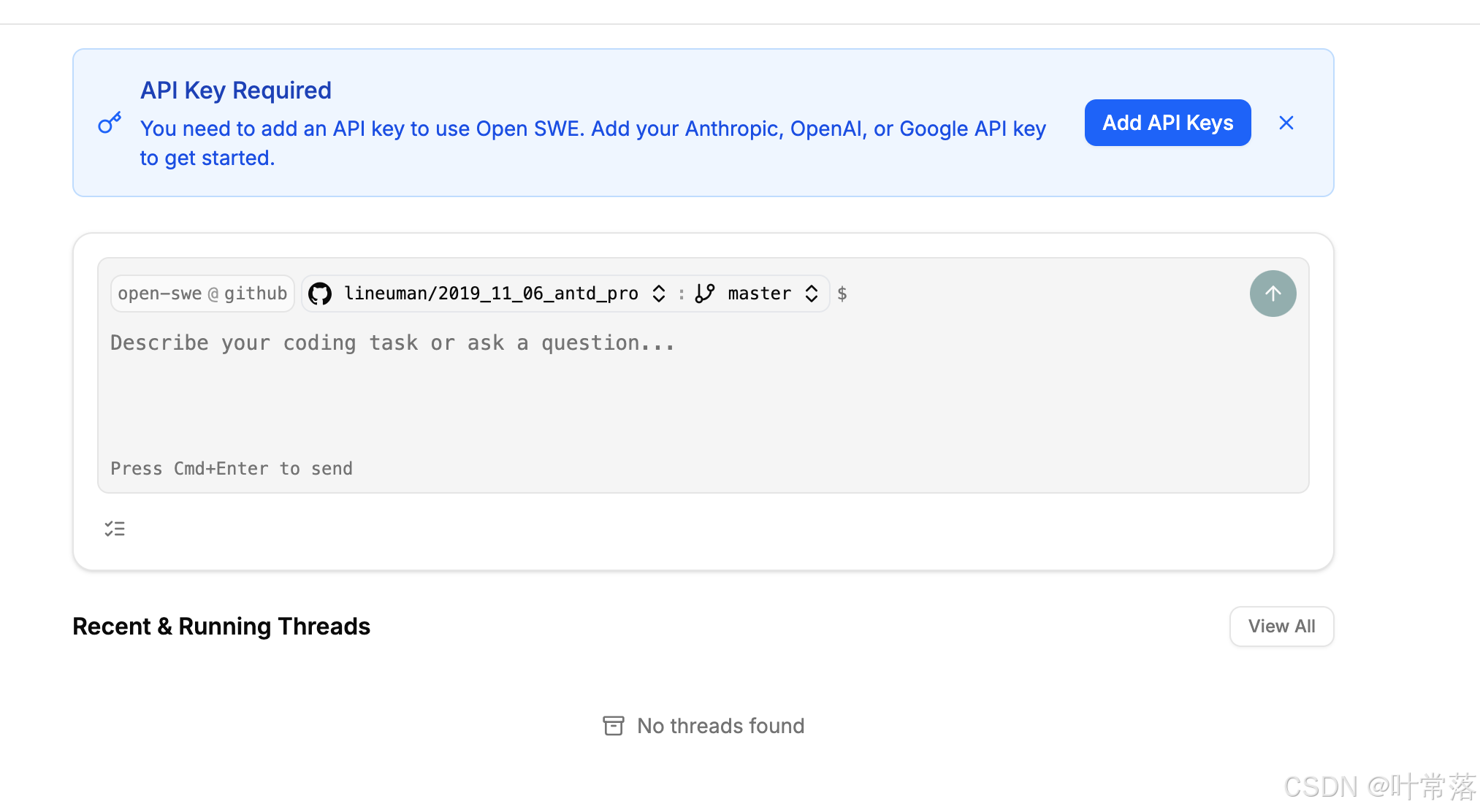Click the Press Cmd+Enter to send hint
This screenshot has height=812, width=1480.
pos(232,469)
